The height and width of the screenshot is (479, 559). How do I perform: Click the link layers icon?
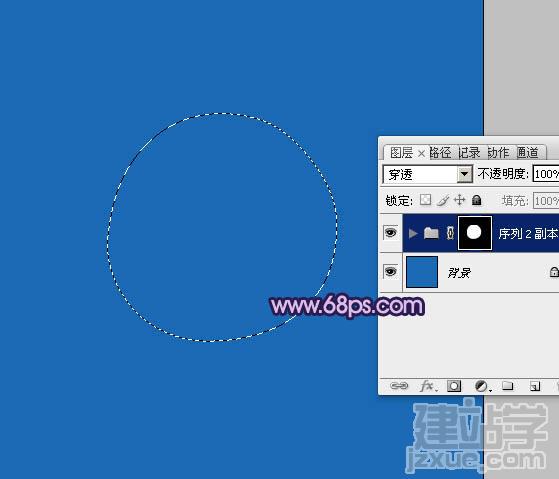click(399, 386)
